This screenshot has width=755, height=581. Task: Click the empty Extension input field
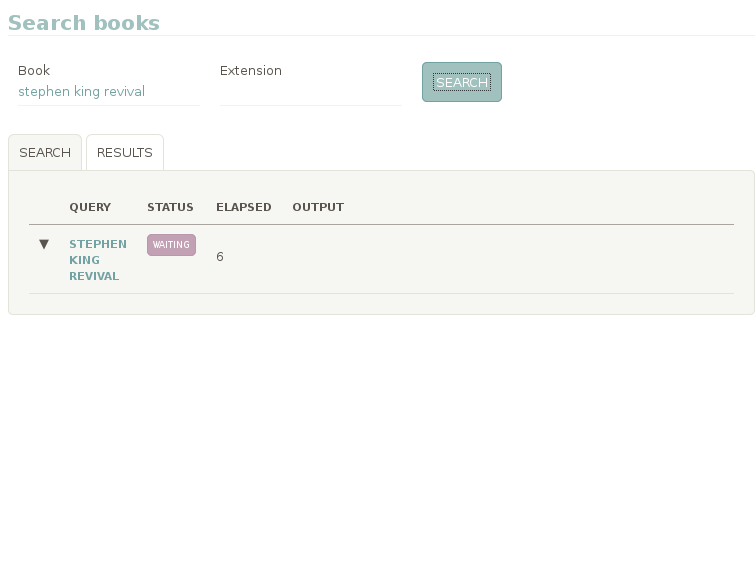pos(311,91)
